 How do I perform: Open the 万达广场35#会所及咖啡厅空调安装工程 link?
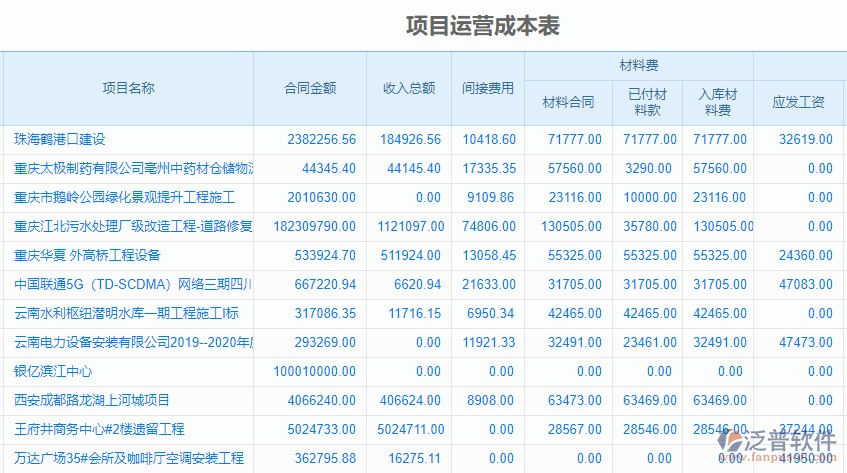[x=129, y=458]
